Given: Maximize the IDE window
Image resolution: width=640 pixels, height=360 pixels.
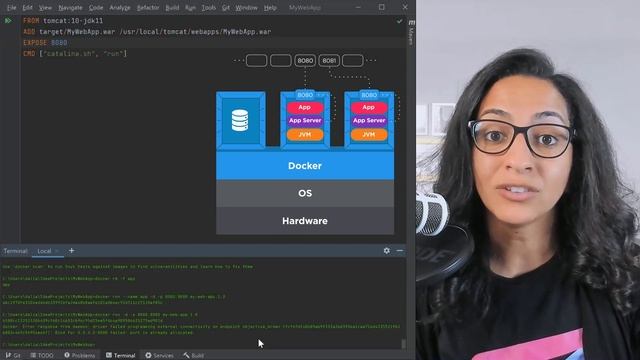Looking at the screenshot, I should 382,7.
